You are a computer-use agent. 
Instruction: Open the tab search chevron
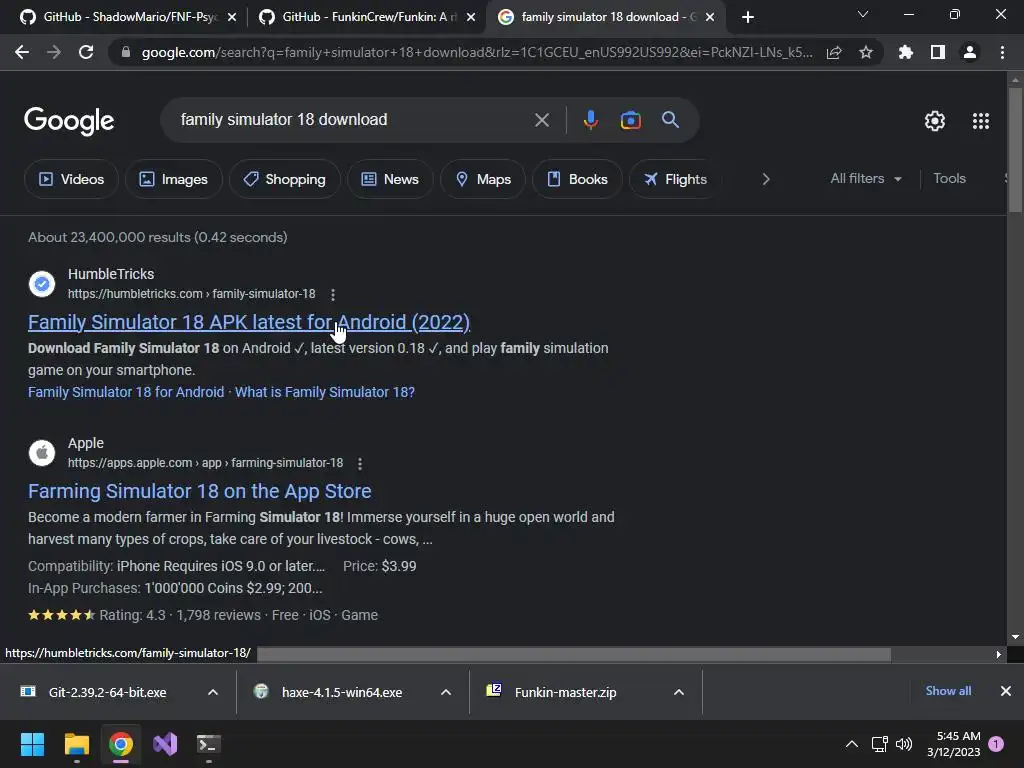pyautogui.click(x=863, y=14)
